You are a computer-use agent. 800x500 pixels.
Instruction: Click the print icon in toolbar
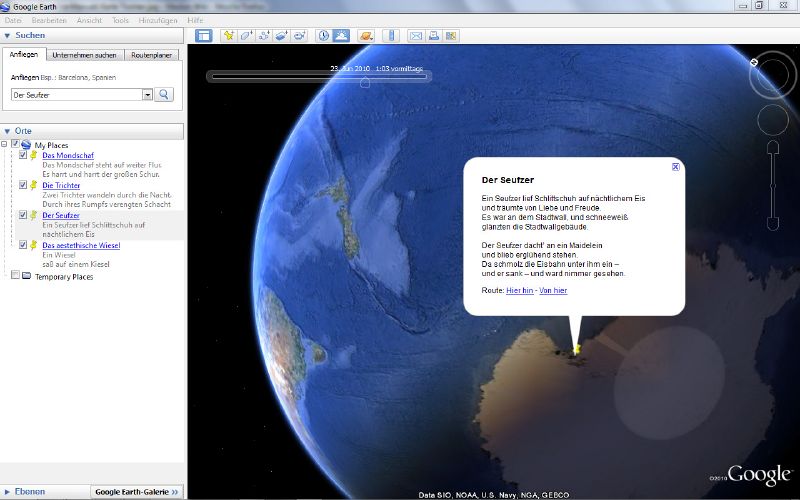[434, 36]
